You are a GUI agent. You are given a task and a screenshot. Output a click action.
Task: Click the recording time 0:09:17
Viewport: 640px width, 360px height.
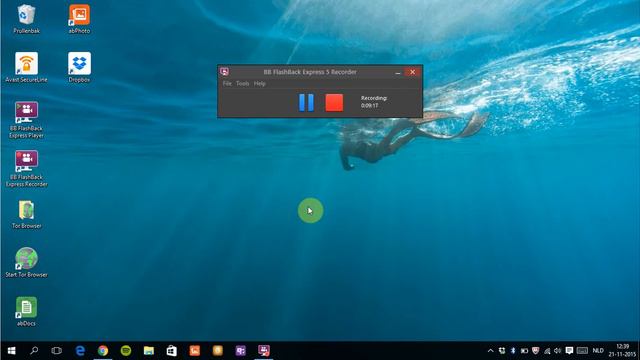coord(369,105)
